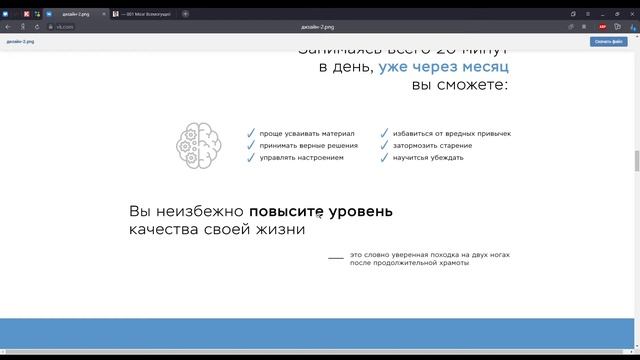
Task: Click the text затормозить старение
Action: coord(432,146)
